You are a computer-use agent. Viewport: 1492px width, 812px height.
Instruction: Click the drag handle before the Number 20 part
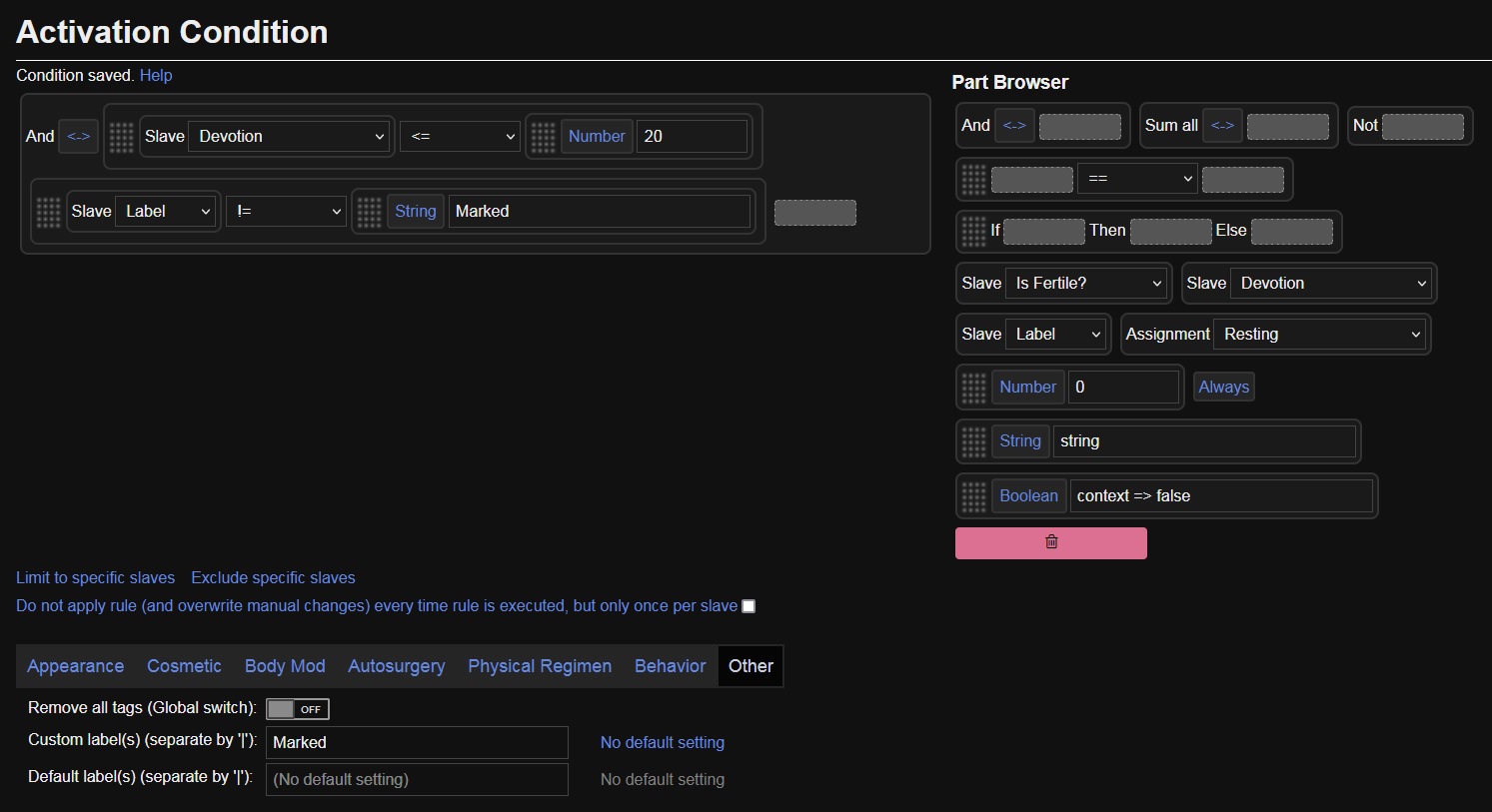543,137
